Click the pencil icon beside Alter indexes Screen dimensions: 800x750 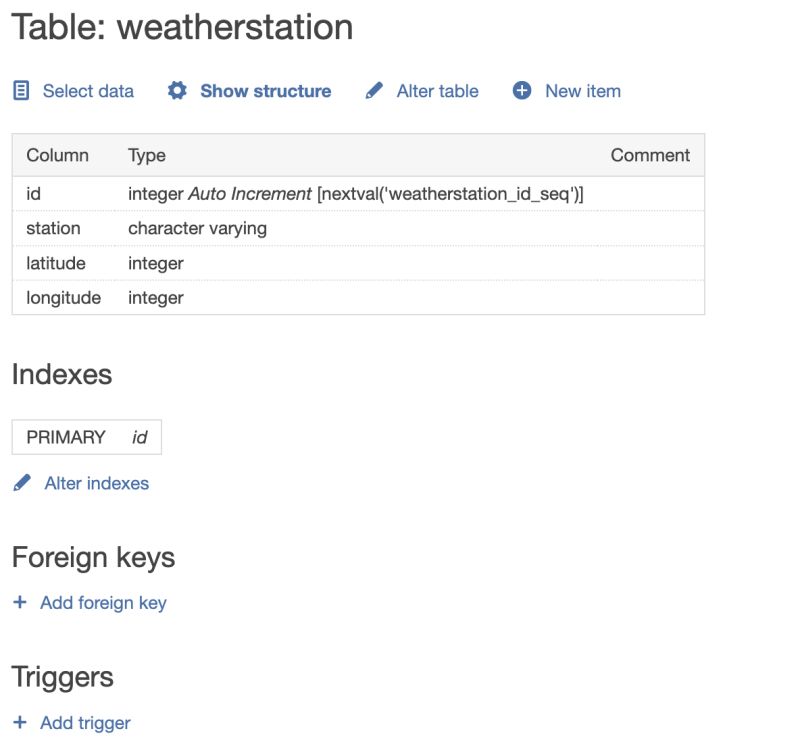click(20, 483)
